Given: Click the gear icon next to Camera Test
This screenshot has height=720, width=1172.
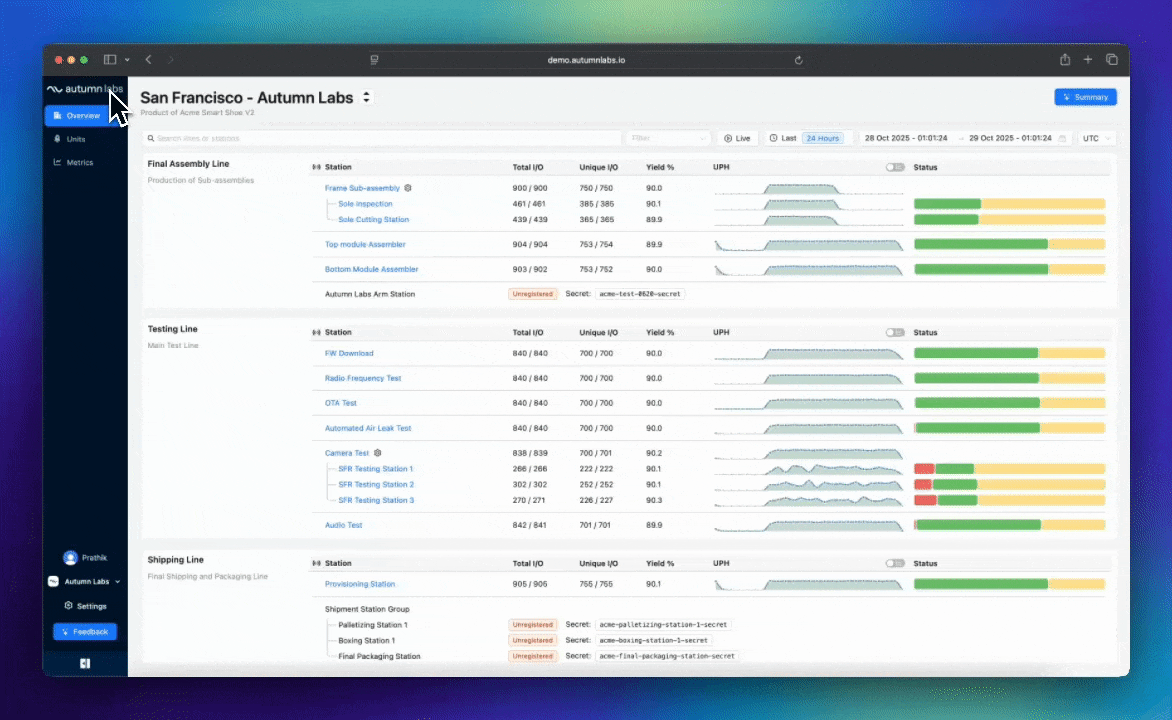Looking at the screenshot, I should 378,453.
